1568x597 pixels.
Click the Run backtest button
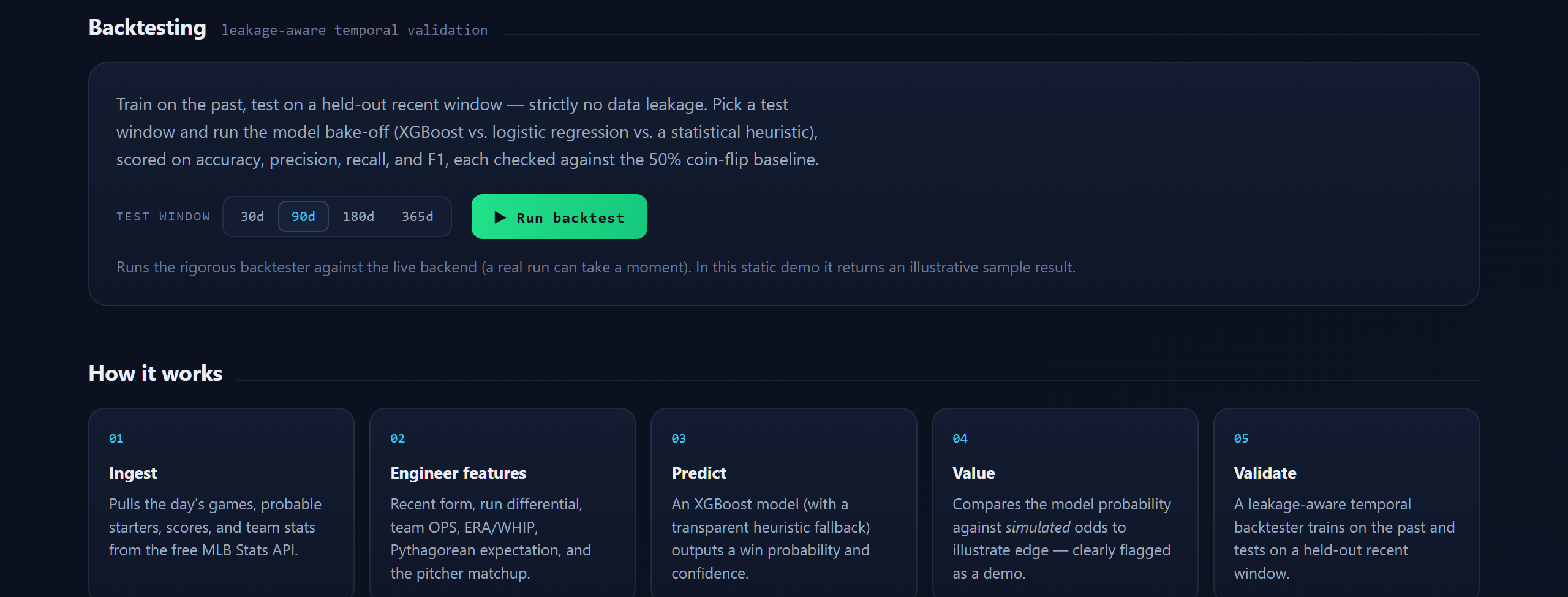[x=559, y=217]
